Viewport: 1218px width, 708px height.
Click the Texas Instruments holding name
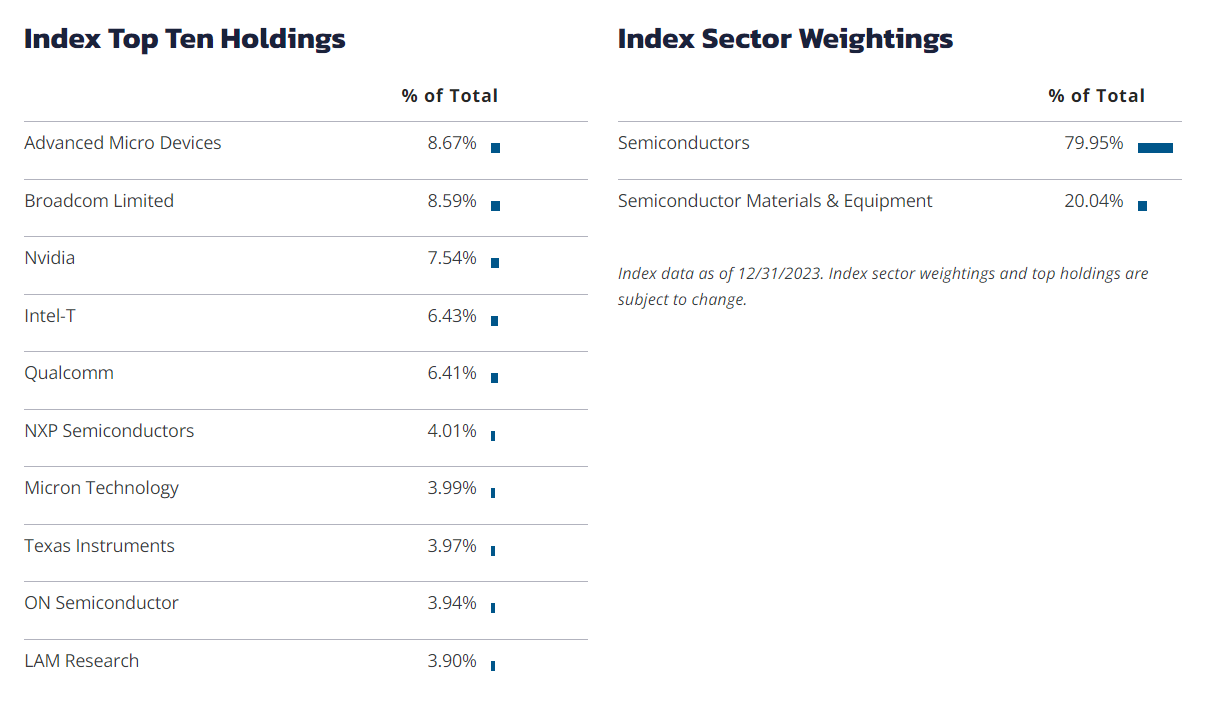click(x=99, y=546)
